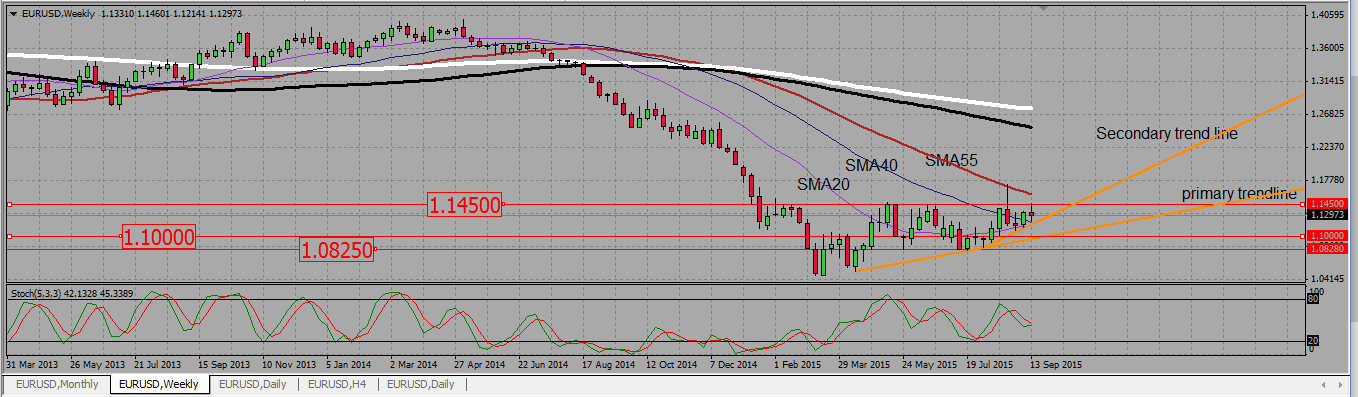Screen dimensions: 1358x397
Task: Switch to the EURUSD,Monthly tab
Action: (x=55, y=384)
